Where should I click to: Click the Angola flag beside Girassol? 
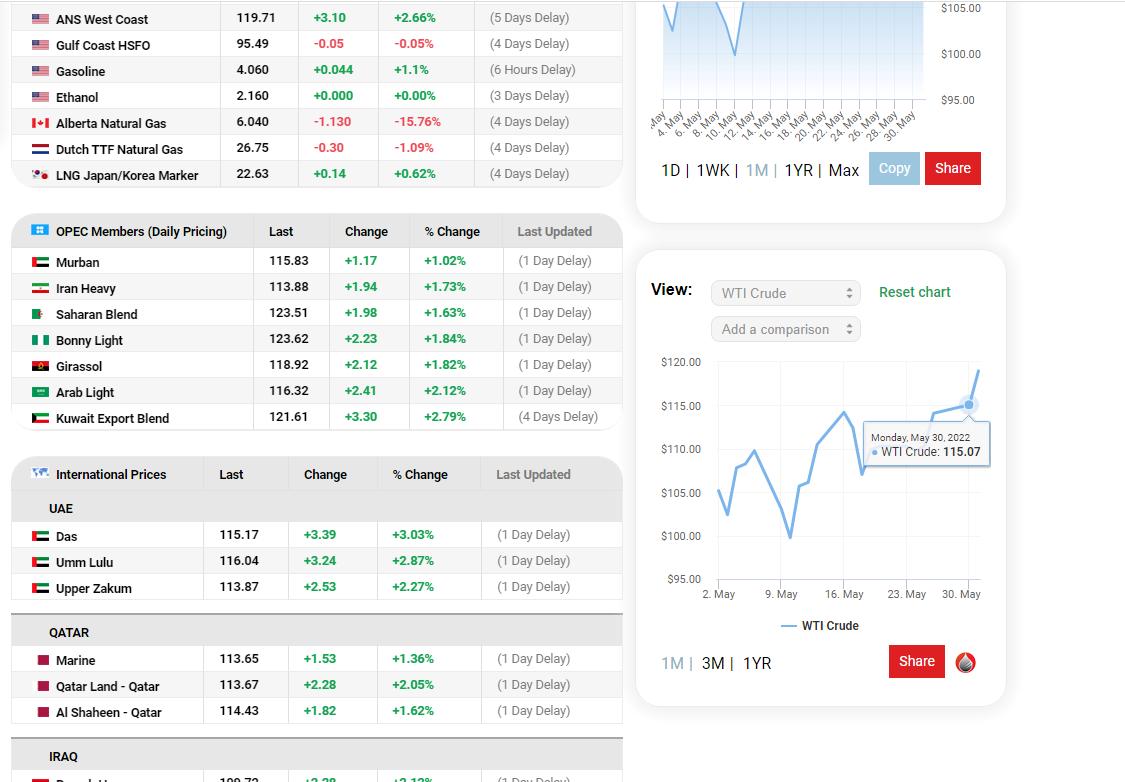pos(40,367)
